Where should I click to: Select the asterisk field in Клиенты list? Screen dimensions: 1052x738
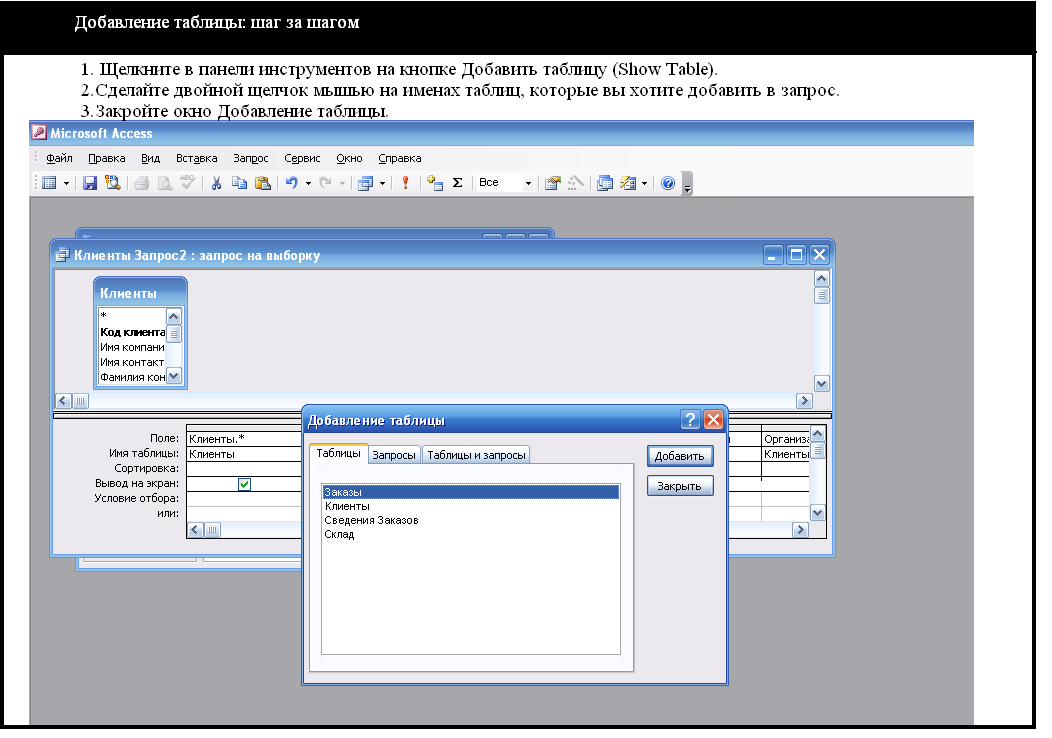tap(132, 315)
